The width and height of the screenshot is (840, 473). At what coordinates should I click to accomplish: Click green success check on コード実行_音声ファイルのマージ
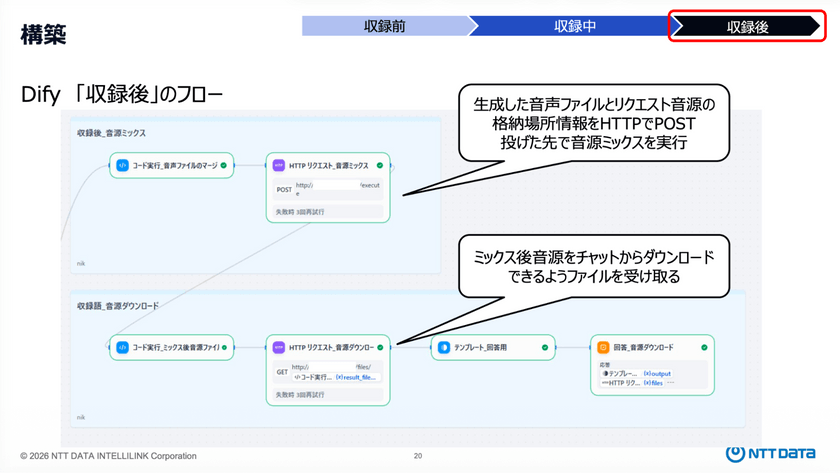tap(224, 166)
